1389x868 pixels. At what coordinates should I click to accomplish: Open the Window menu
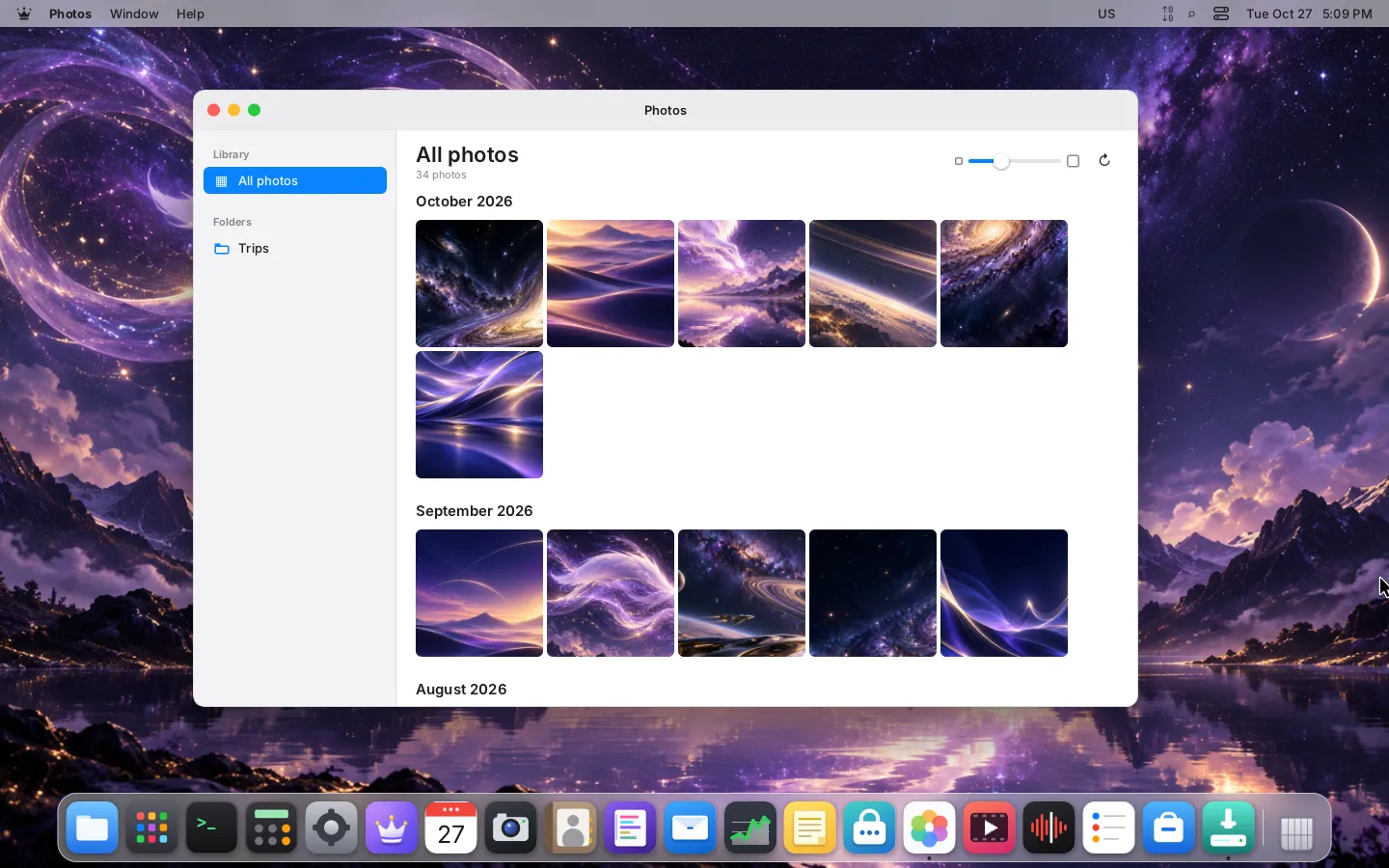(134, 14)
